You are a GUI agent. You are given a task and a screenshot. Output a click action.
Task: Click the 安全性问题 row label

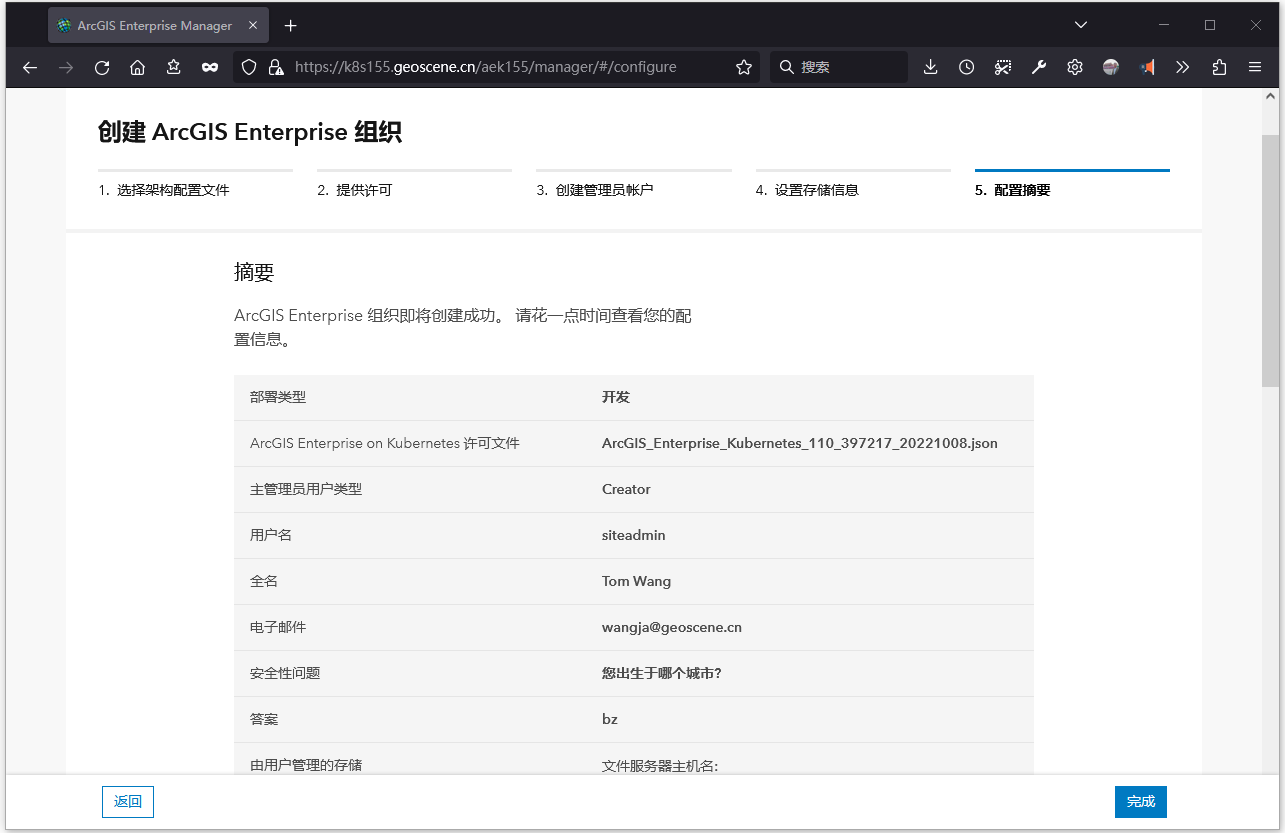[x=285, y=673]
